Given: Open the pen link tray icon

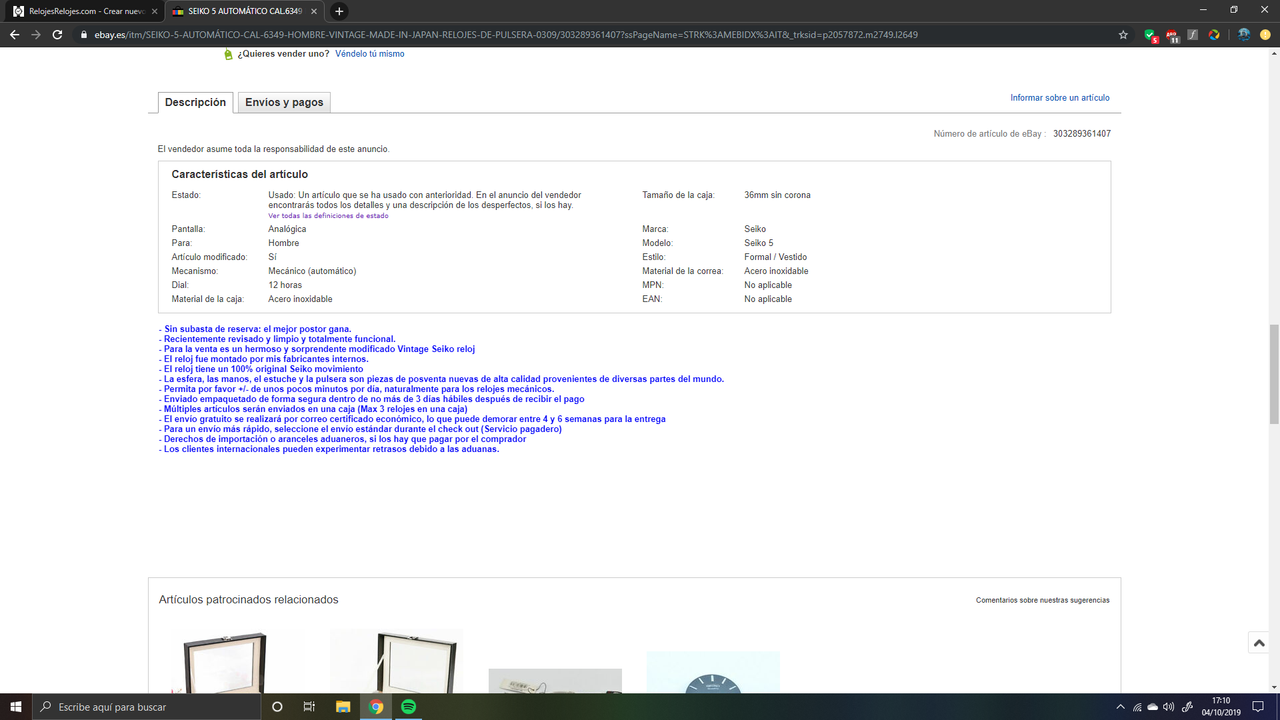Looking at the screenshot, I should tap(1188, 707).
